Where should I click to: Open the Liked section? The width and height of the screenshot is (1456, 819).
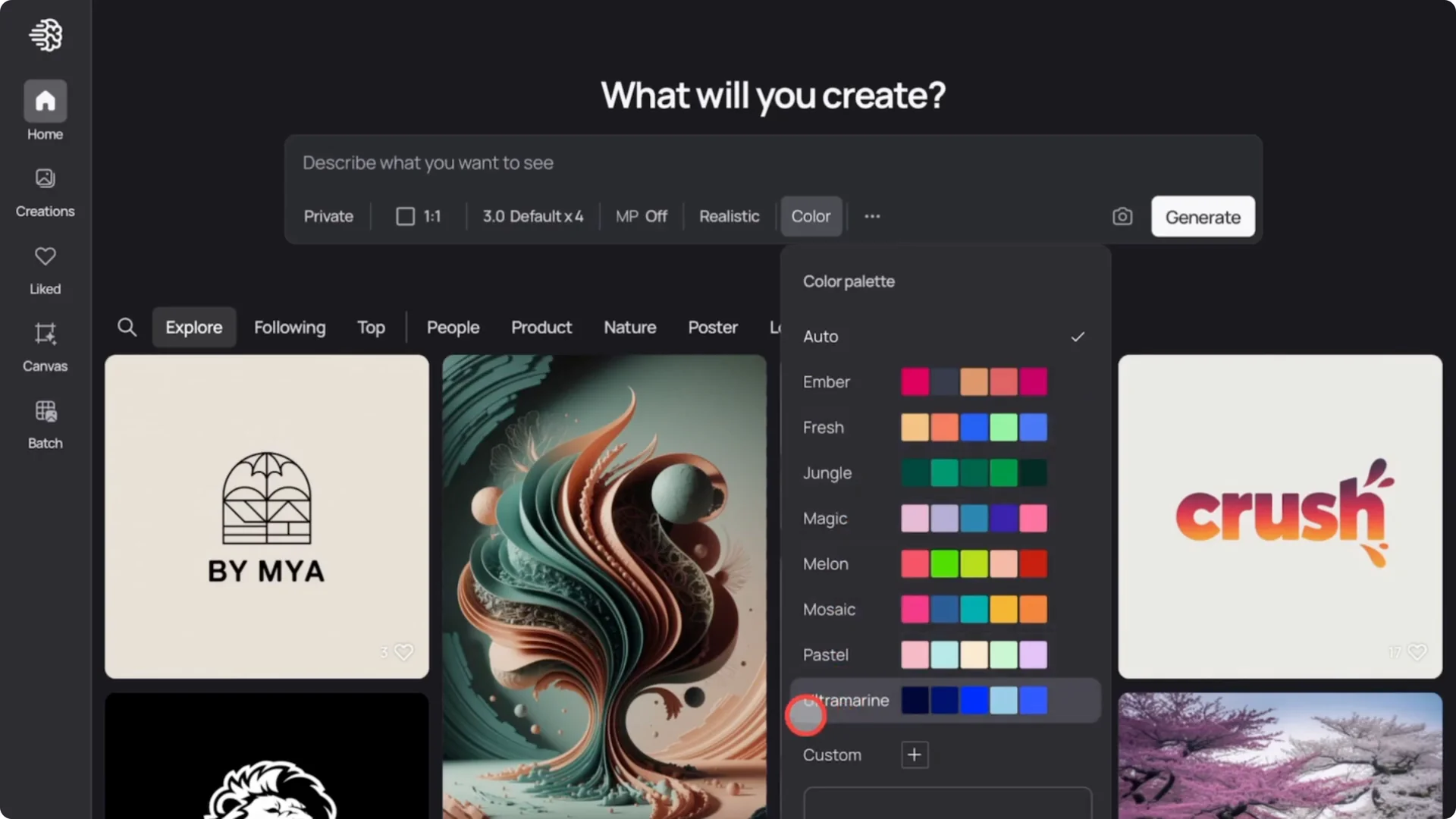click(45, 267)
